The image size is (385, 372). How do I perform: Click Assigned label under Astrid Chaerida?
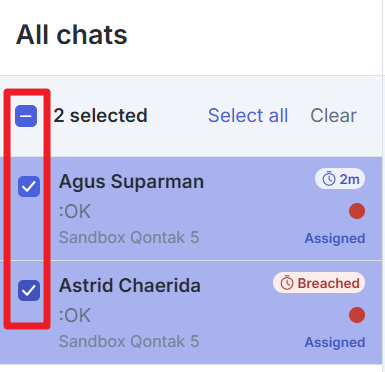pos(335,342)
